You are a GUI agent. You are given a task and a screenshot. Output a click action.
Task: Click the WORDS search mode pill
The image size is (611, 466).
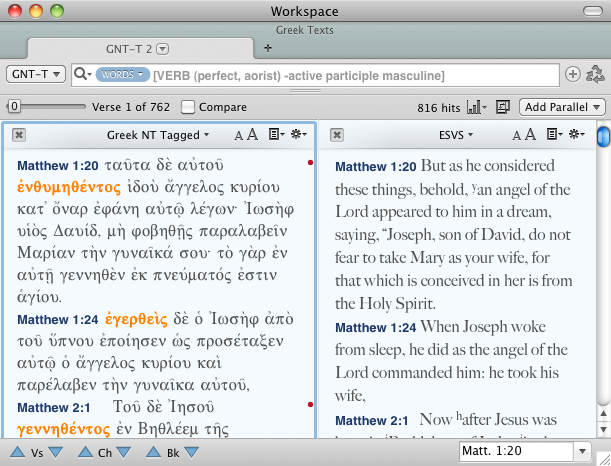(122, 75)
